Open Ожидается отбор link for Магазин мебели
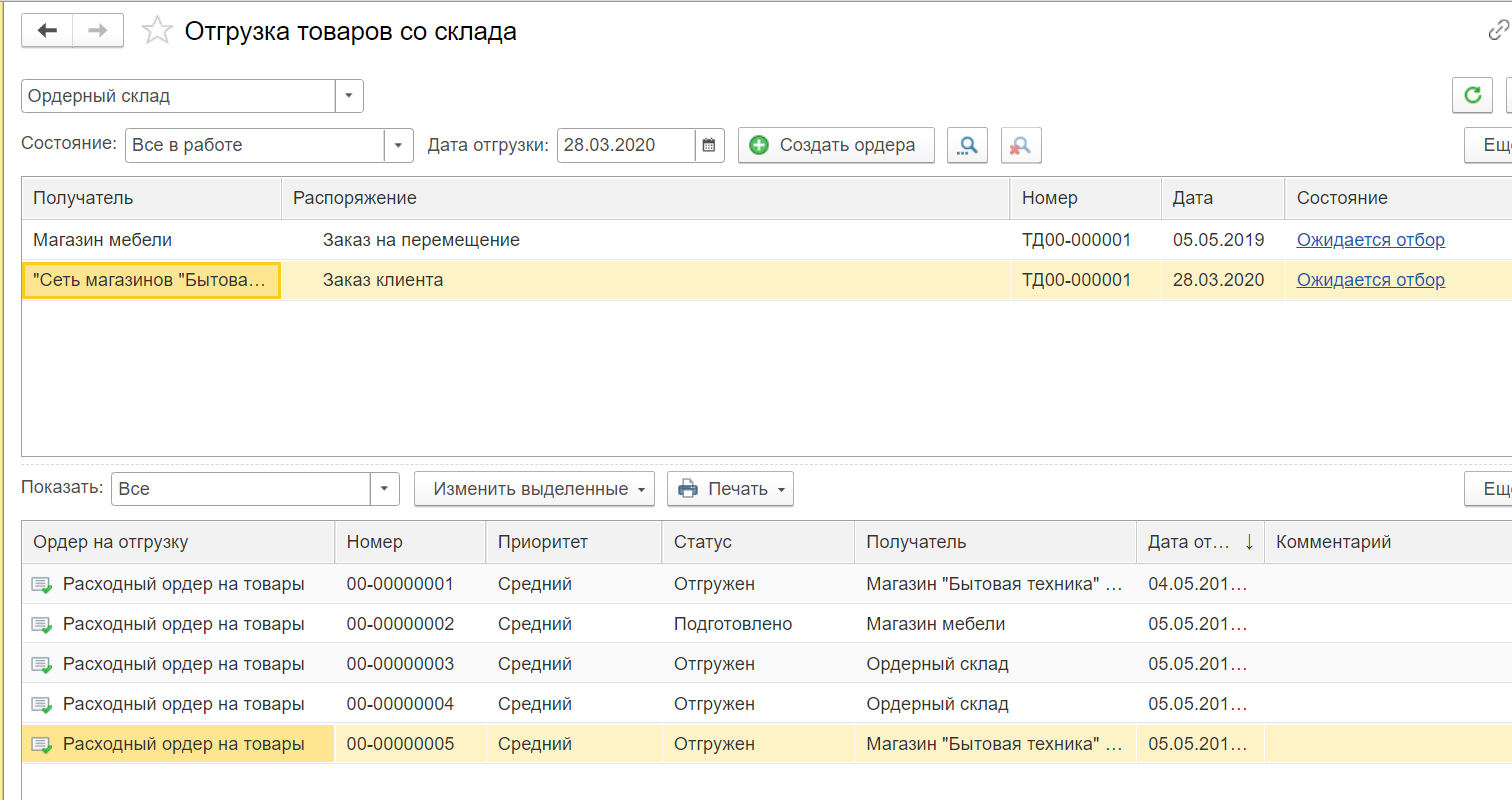This screenshot has height=800, width=1512. [1370, 240]
